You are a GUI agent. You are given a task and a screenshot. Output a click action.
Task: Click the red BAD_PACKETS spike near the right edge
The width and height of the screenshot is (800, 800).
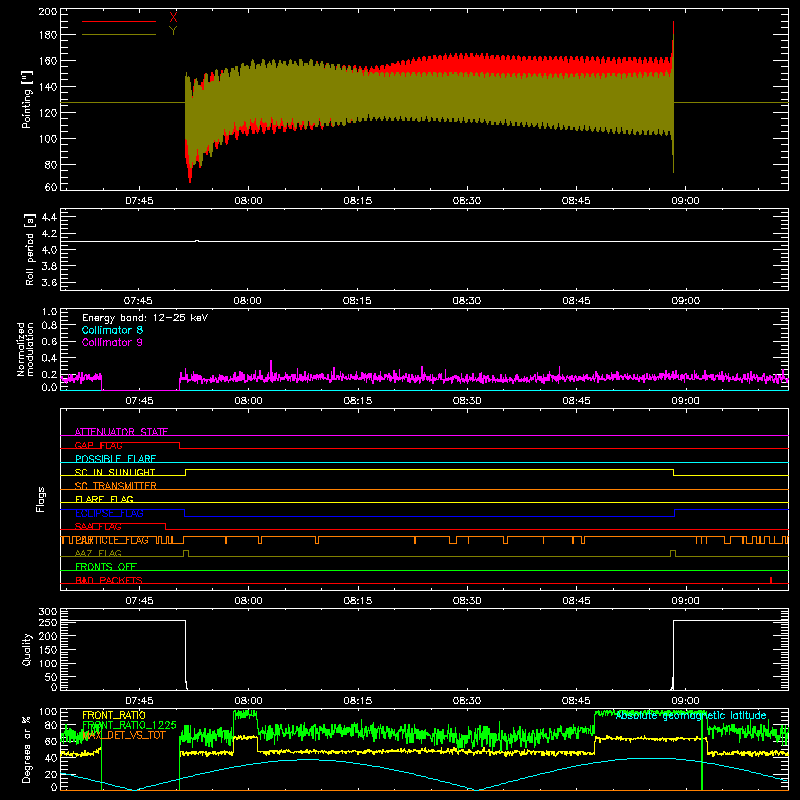click(x=771, y=580)
